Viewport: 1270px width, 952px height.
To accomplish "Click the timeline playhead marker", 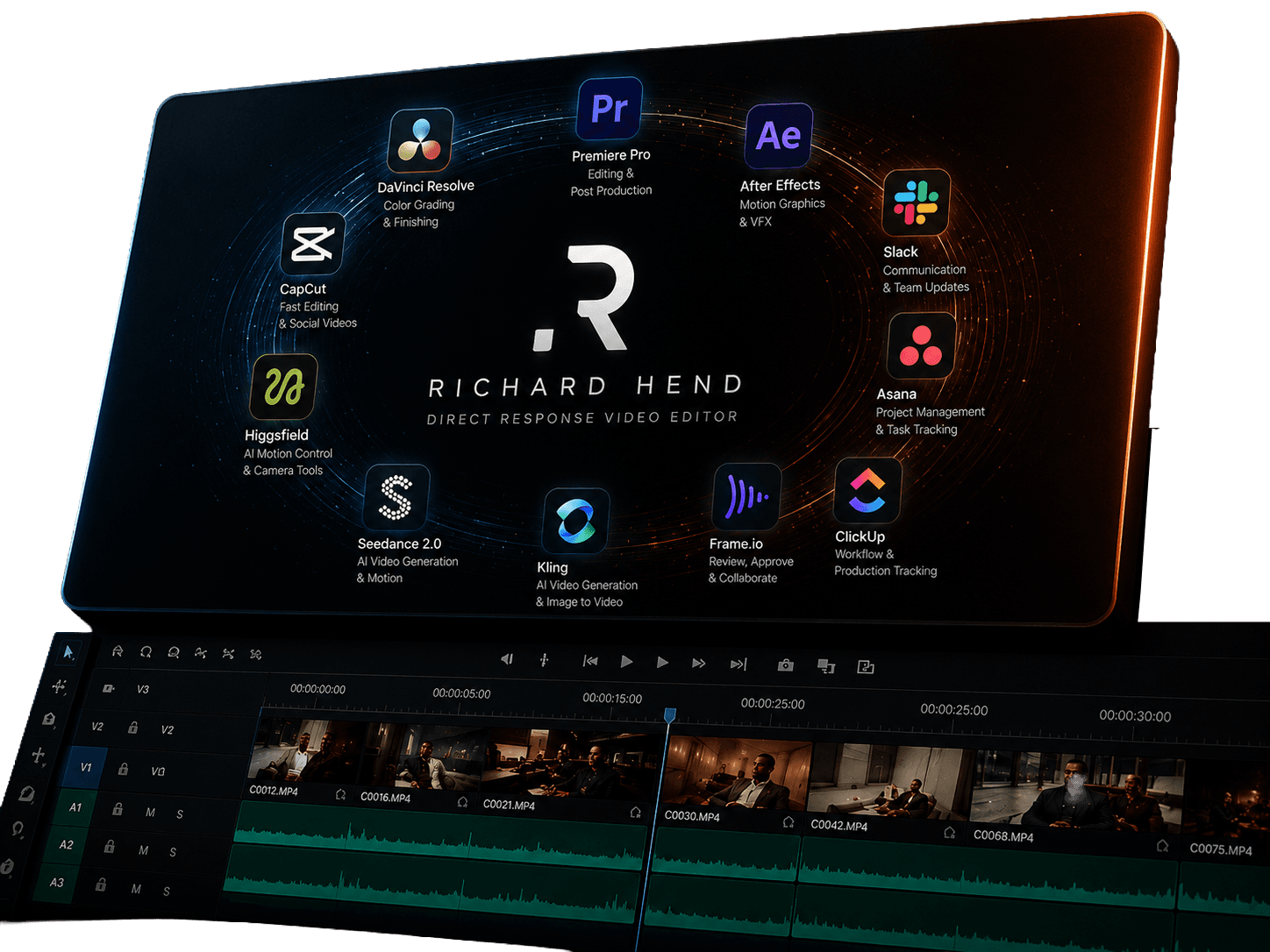I will click(x=670, y=715).
